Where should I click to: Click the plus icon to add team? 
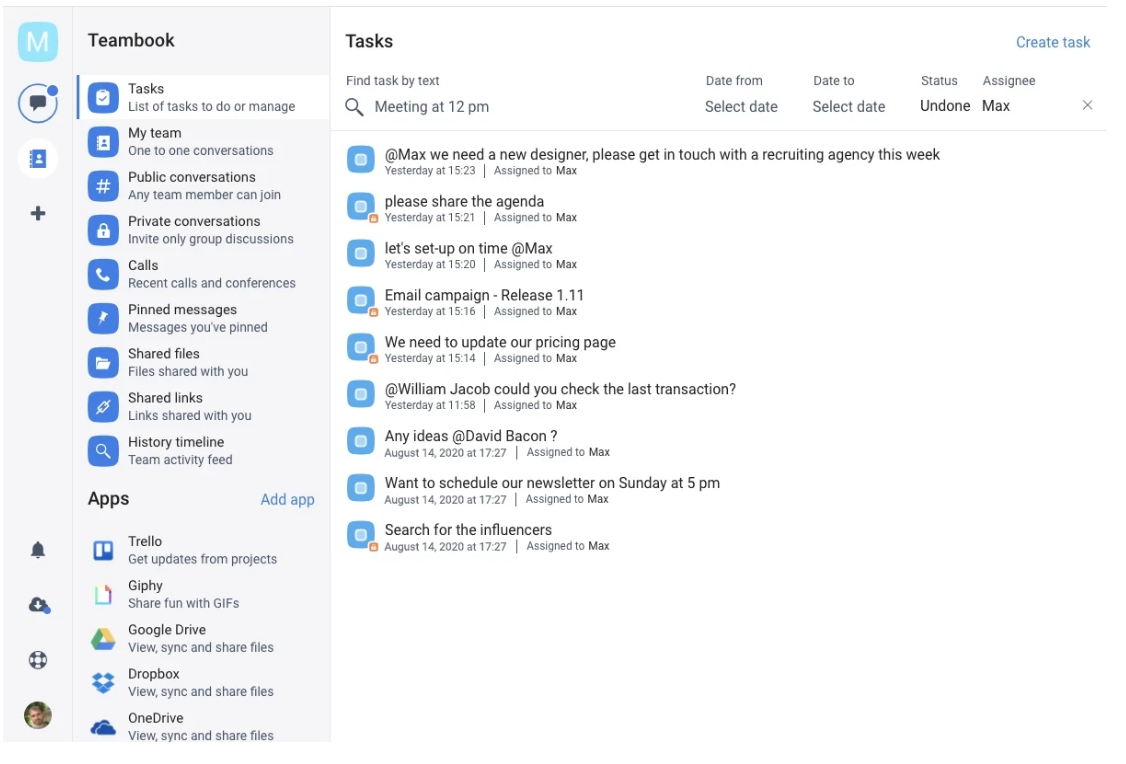(38, 213)
